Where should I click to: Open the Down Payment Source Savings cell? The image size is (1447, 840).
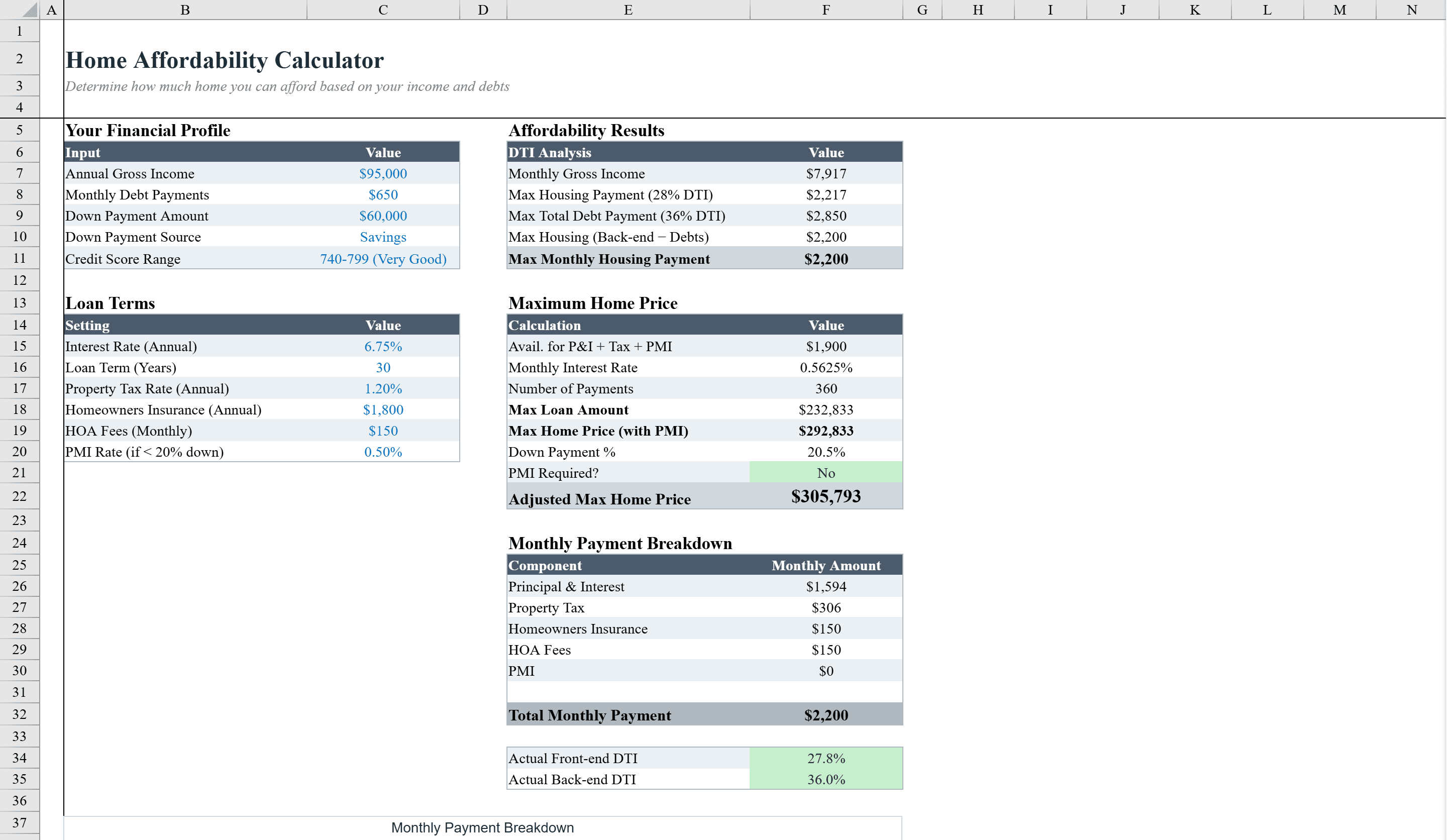tap(382, 237)
